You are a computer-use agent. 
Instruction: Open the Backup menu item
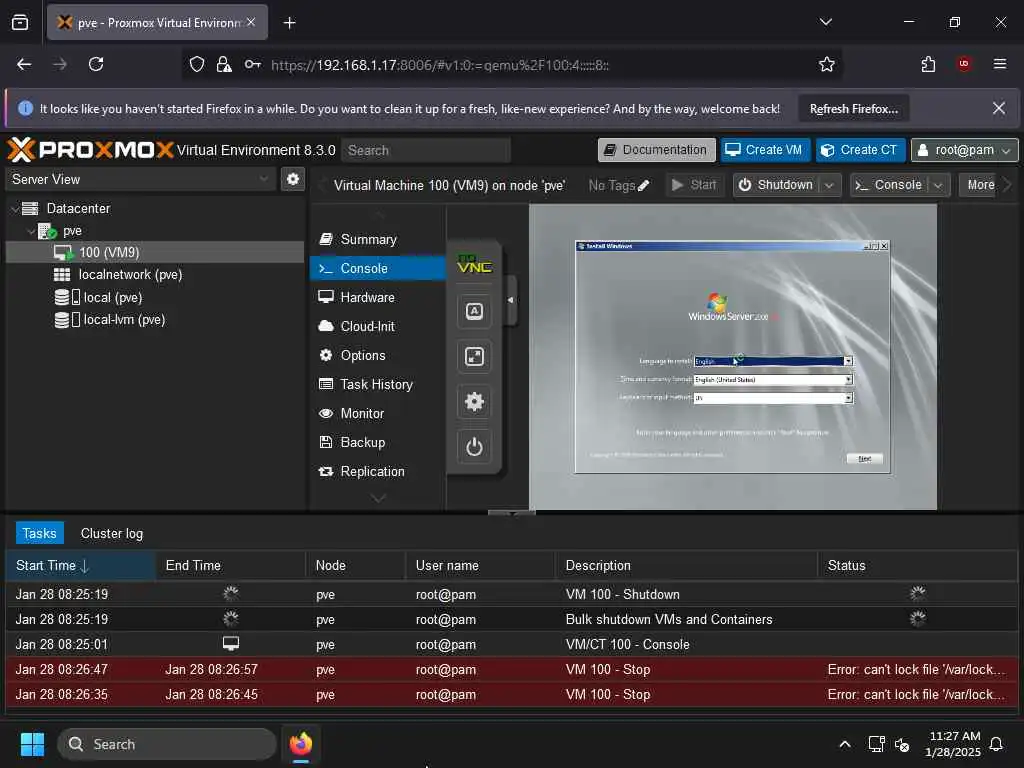(x=378, y=443)
